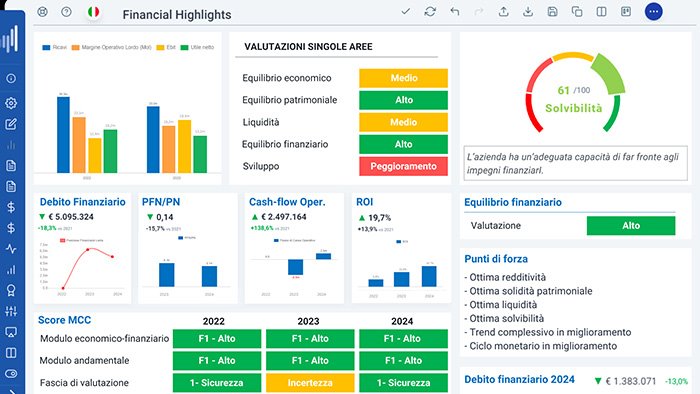Toggle Utile netto series in legend
The width and height of the screenshot is (700, 394).
pyautogui.click(x=197, y=47)
